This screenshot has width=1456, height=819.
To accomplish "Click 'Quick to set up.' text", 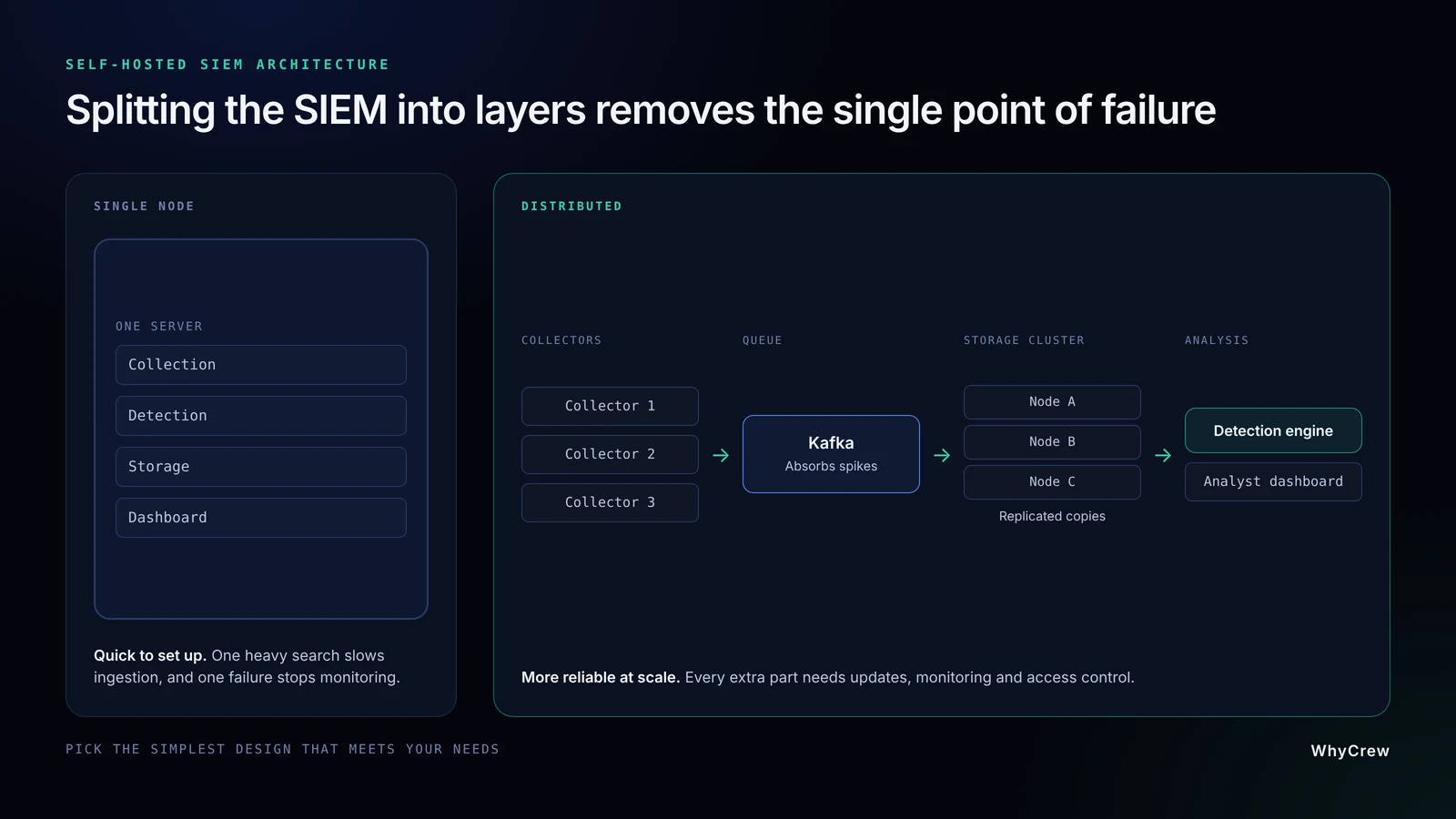I will [150, 655].
